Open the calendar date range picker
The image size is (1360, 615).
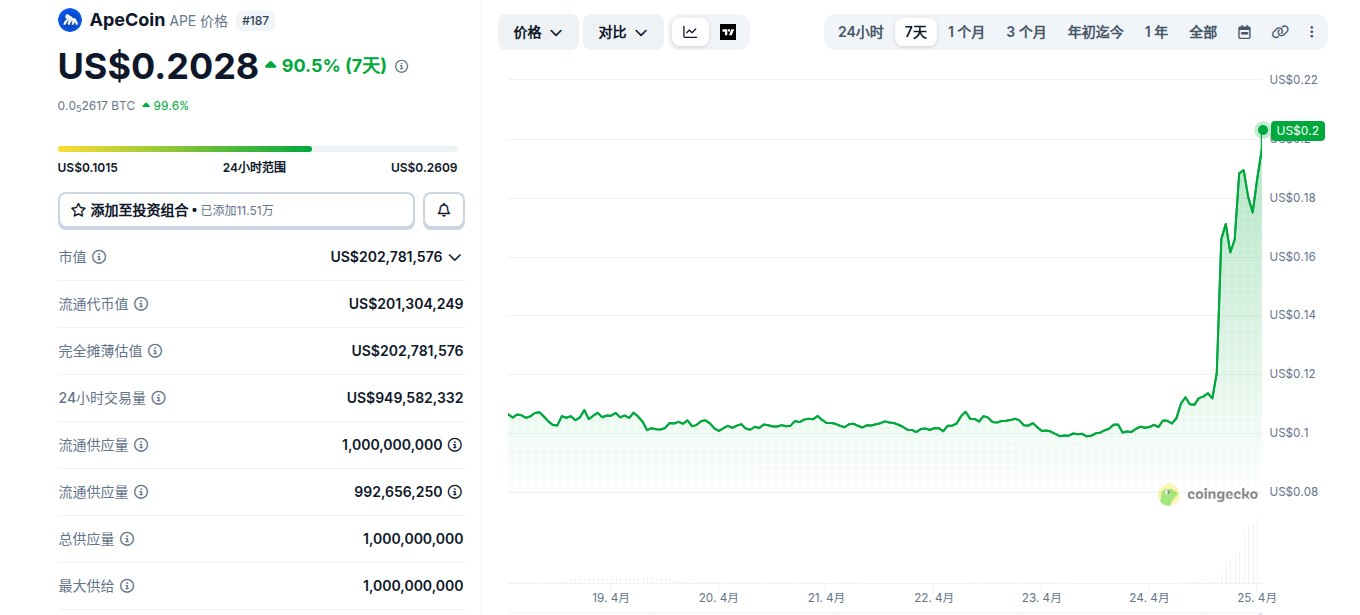[x=1244, y=32]
